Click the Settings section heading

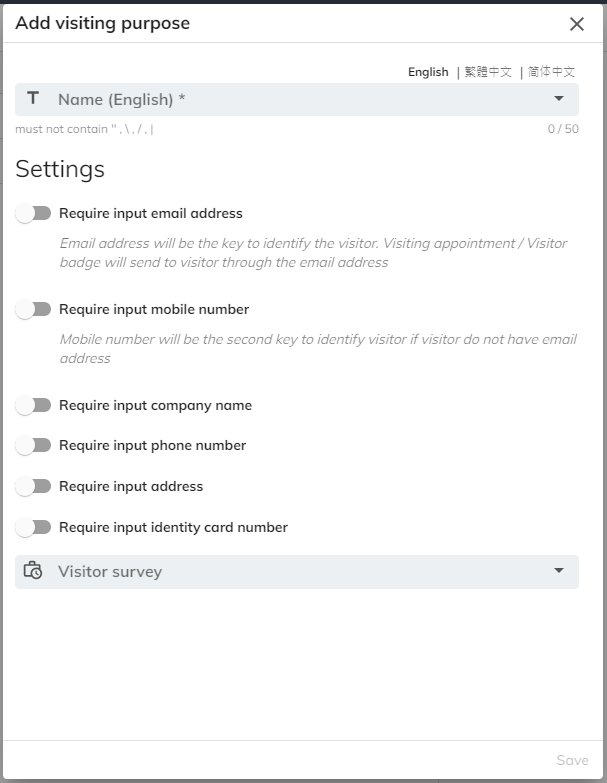coord(60,169)
